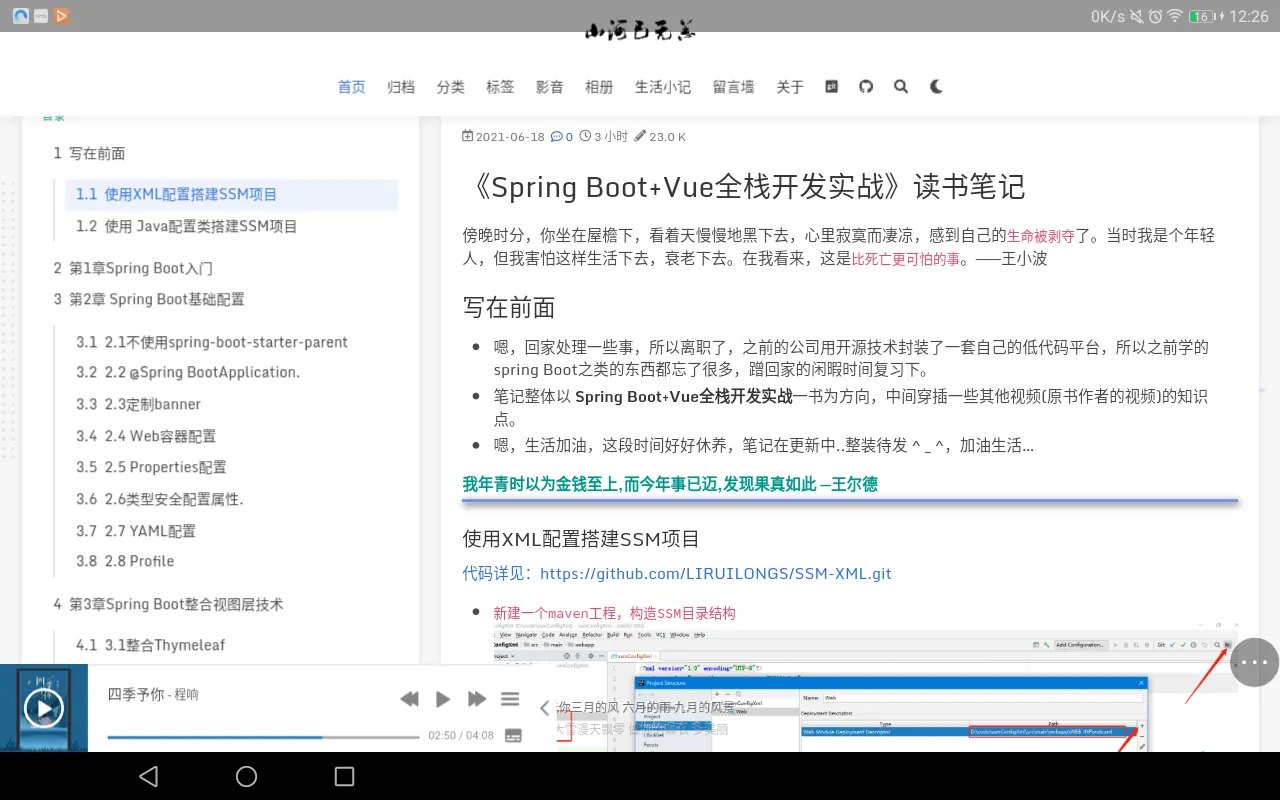Collapse the music player with the left chevron
Image resolution: width=1280 pixels, height=800 pixels.
tap(544, 708)
